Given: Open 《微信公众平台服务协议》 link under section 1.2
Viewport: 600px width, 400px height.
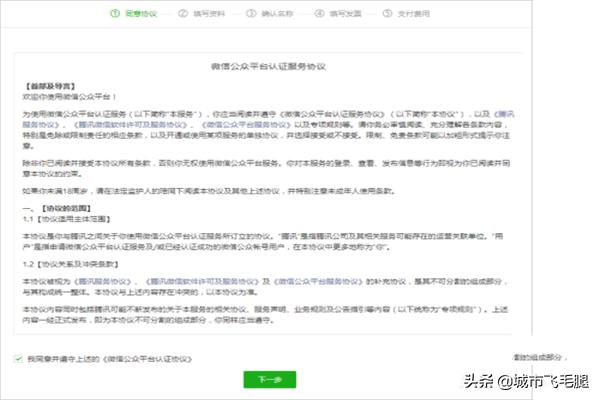Looking at the screenshot, I should 318,281.
